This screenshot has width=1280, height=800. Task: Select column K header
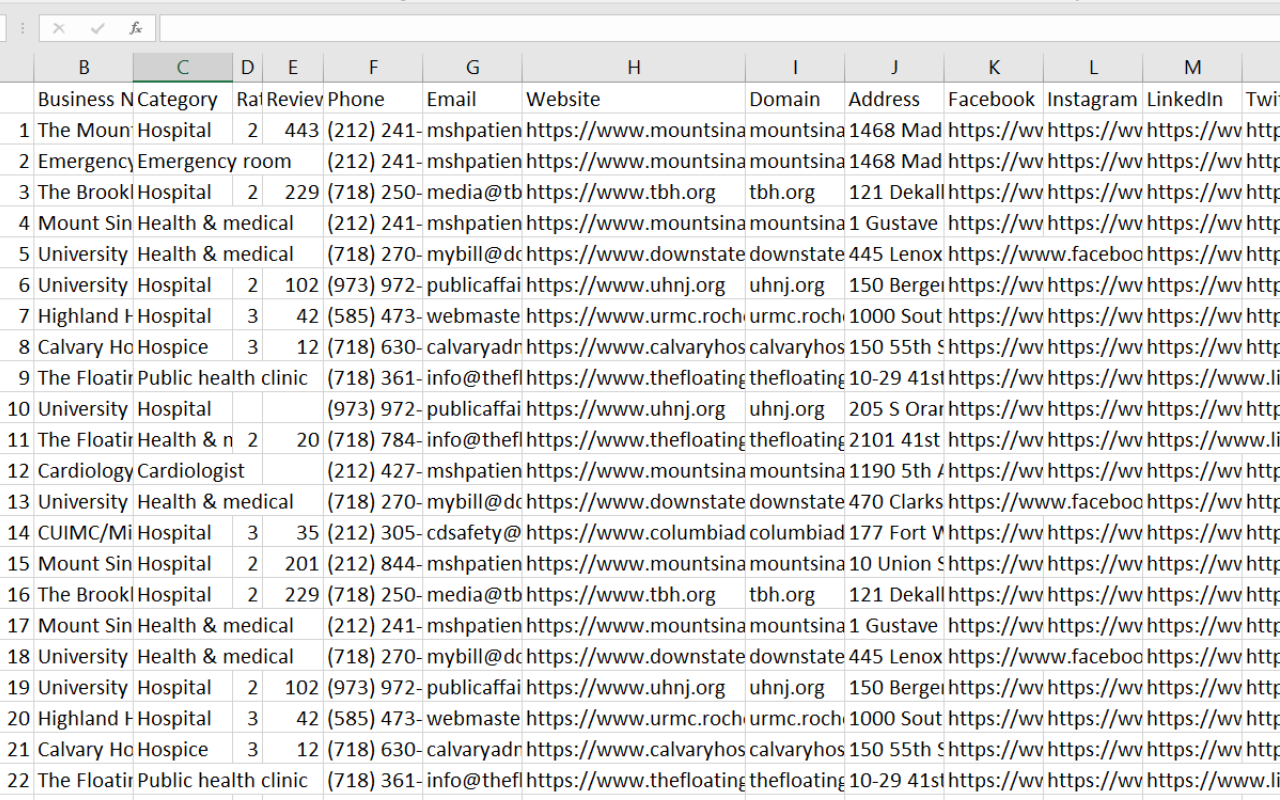pyautogui.click(x=994, y=67)
